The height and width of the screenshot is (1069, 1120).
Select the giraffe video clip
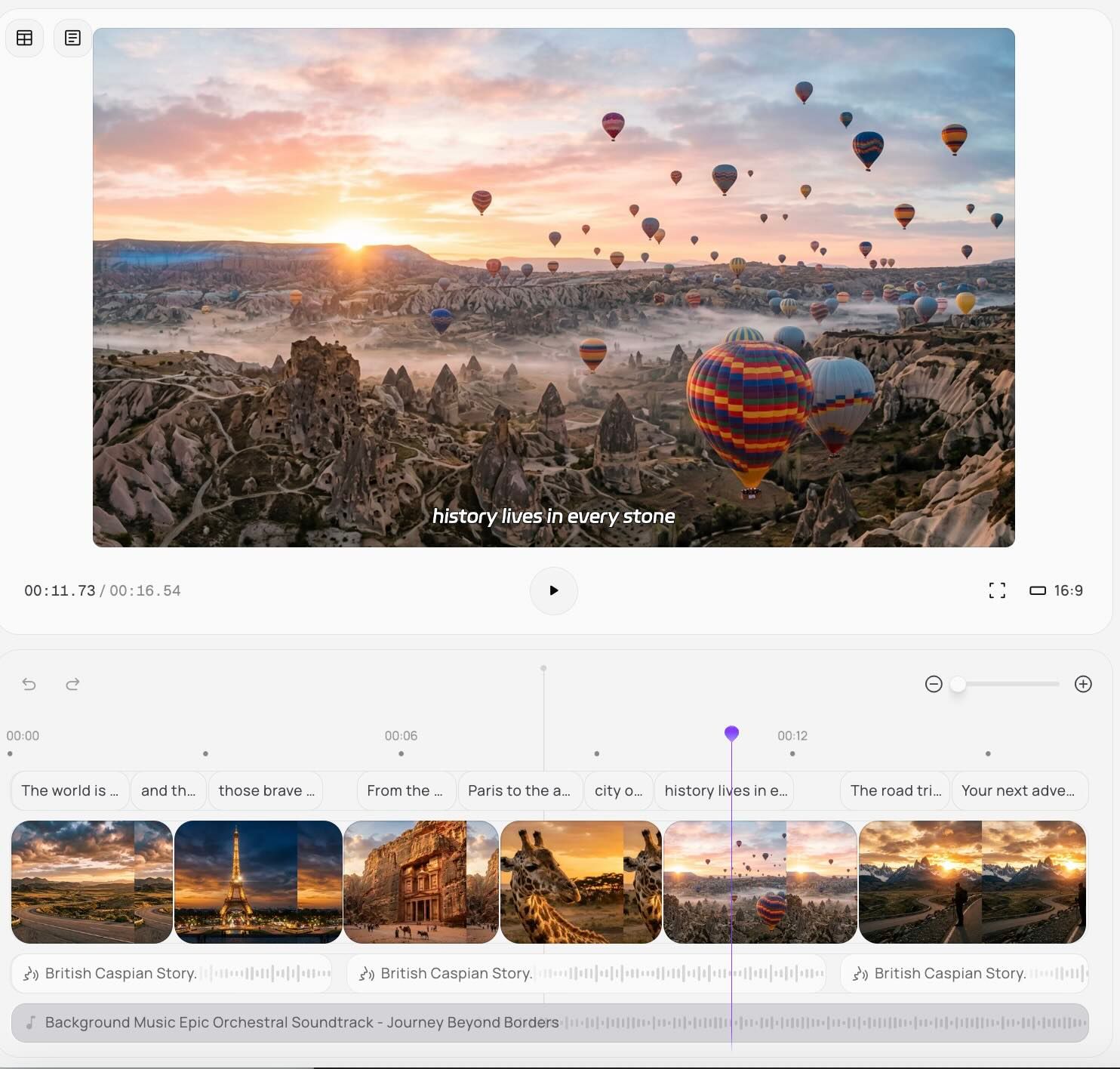pyautogui.click(x=580, y=882)
